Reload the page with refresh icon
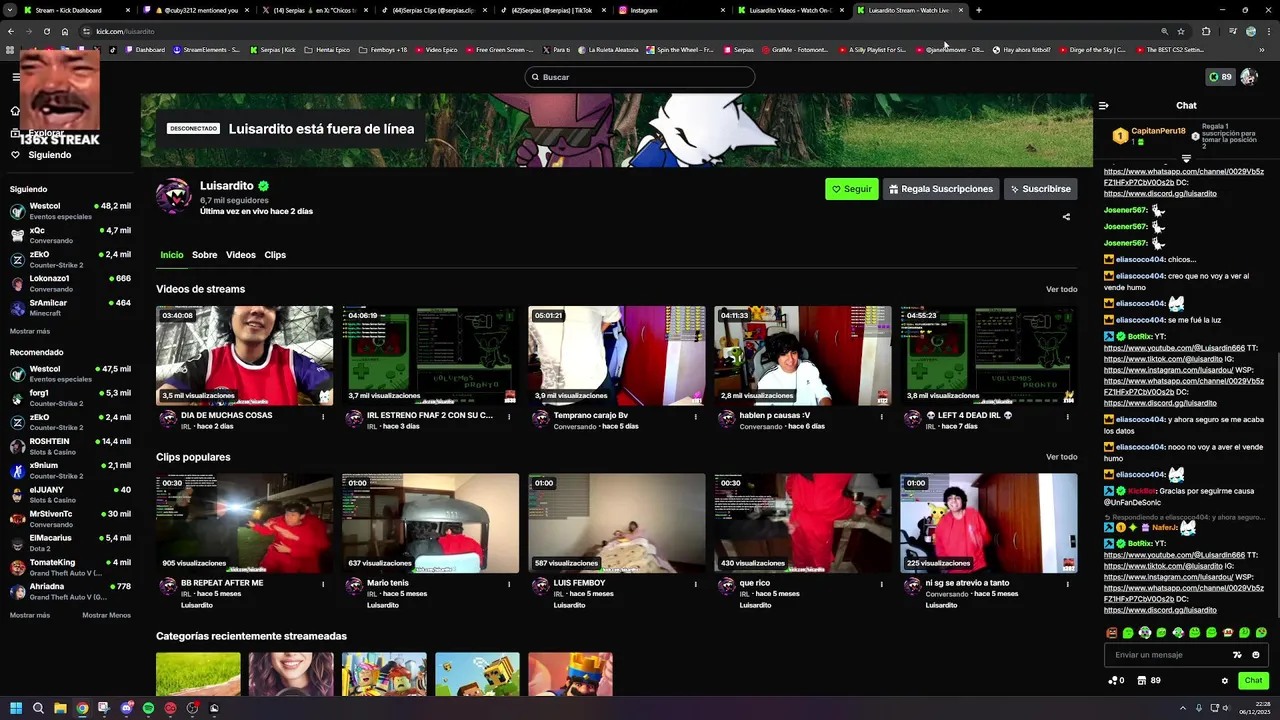This screenshot has width=1280, height=720. tap(46, 31)
